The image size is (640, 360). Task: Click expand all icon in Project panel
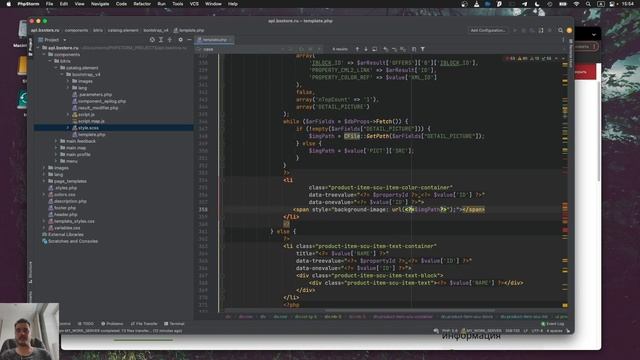[161, 40]
